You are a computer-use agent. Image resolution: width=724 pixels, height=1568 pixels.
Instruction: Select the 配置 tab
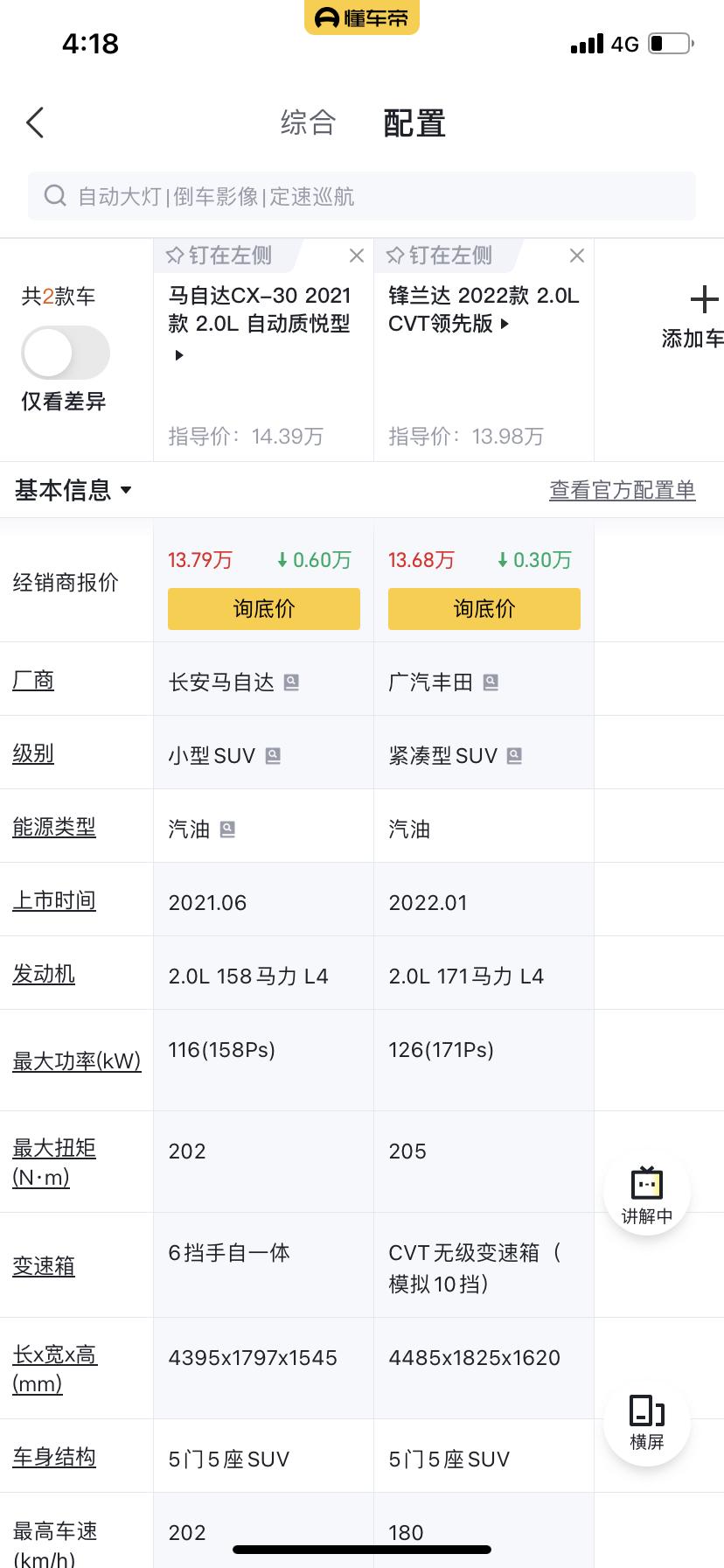click(414, 123)
